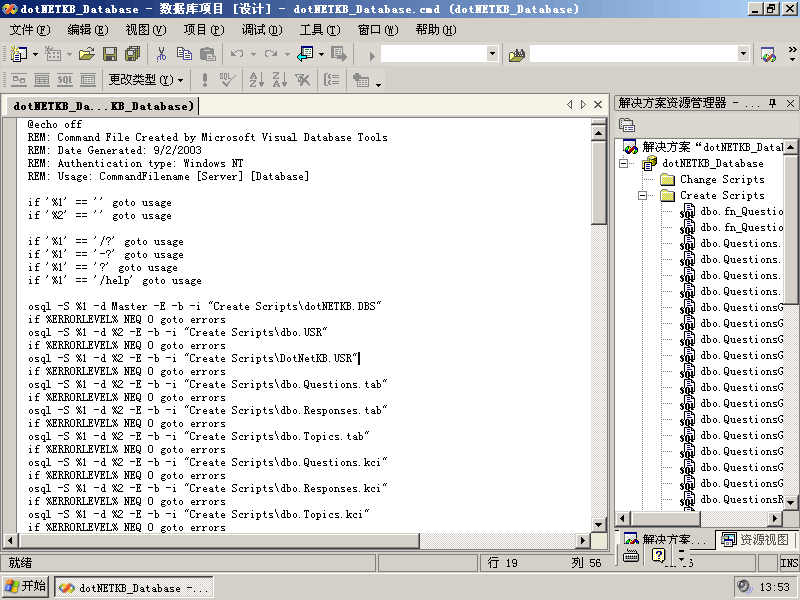Click the Add New Item toolbar icon
800x600 pixels.
[53, 54]
